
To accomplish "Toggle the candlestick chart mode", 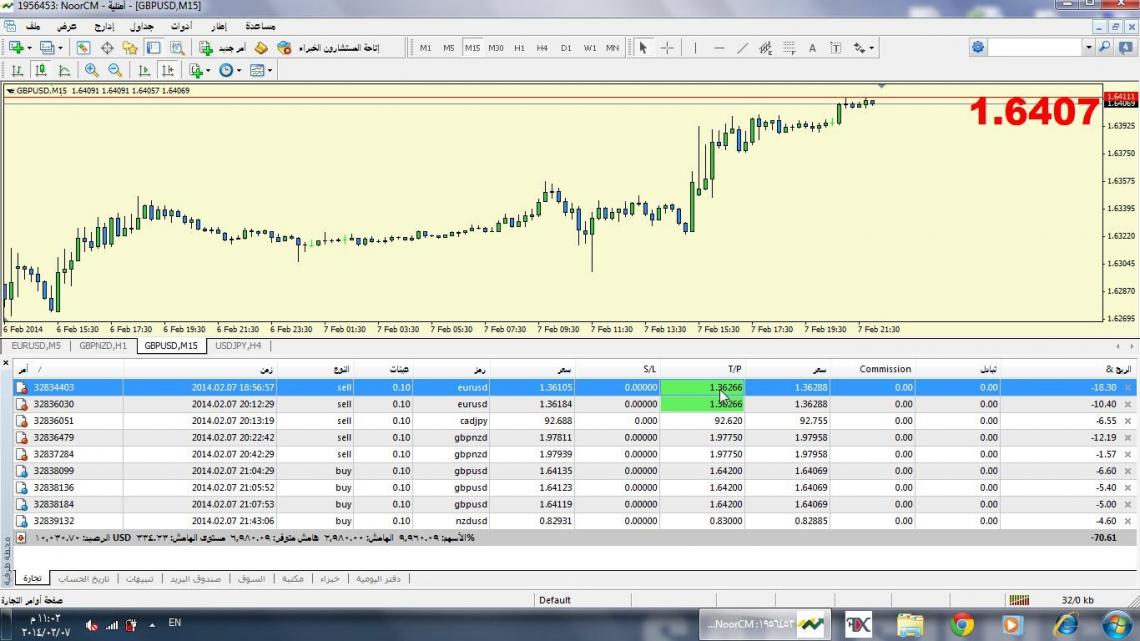I will pos(41,70).
